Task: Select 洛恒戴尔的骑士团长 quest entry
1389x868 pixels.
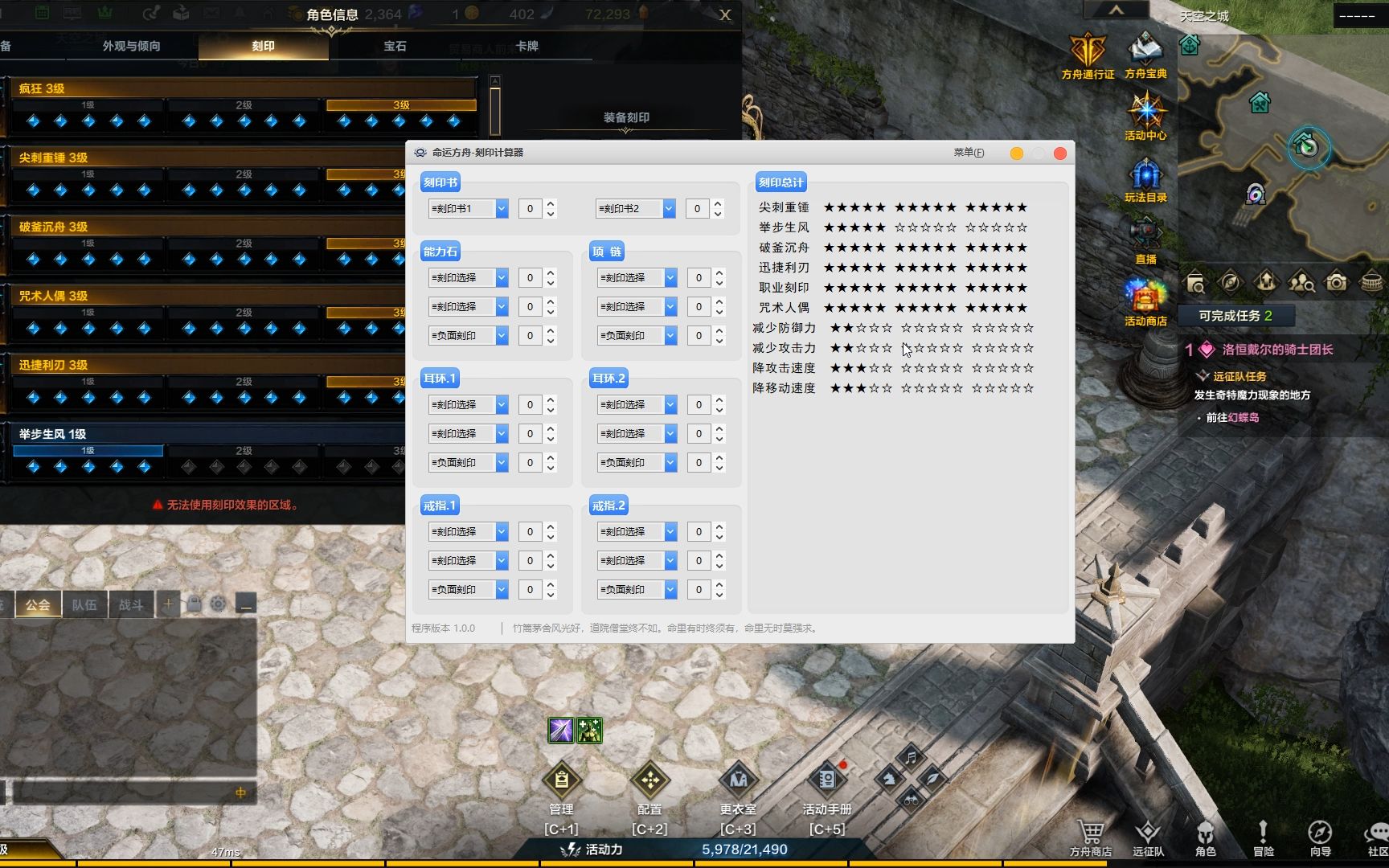Action: (x=1277, y=350)
